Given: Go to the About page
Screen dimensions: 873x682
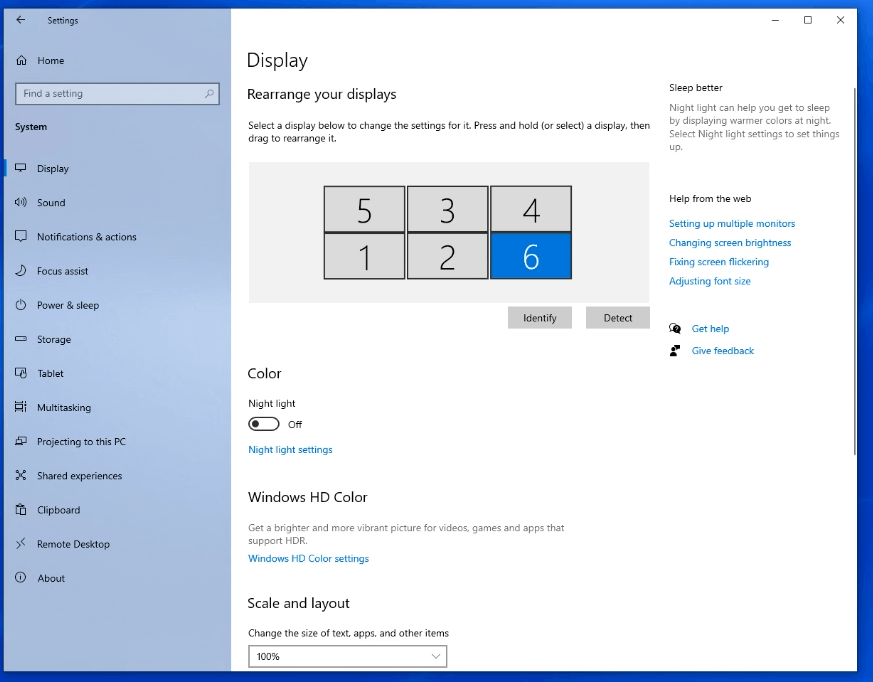Looking at the screenshot, I should tap(51, 578).
